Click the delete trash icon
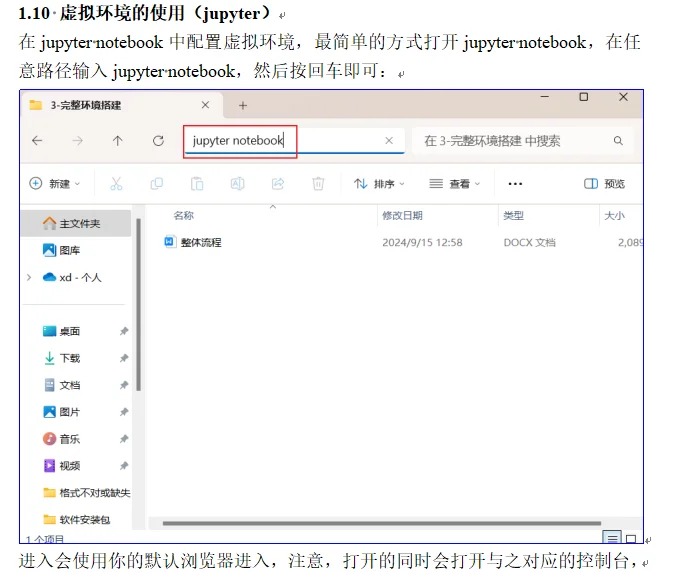680x572 pixels. (x=318, y=184)
